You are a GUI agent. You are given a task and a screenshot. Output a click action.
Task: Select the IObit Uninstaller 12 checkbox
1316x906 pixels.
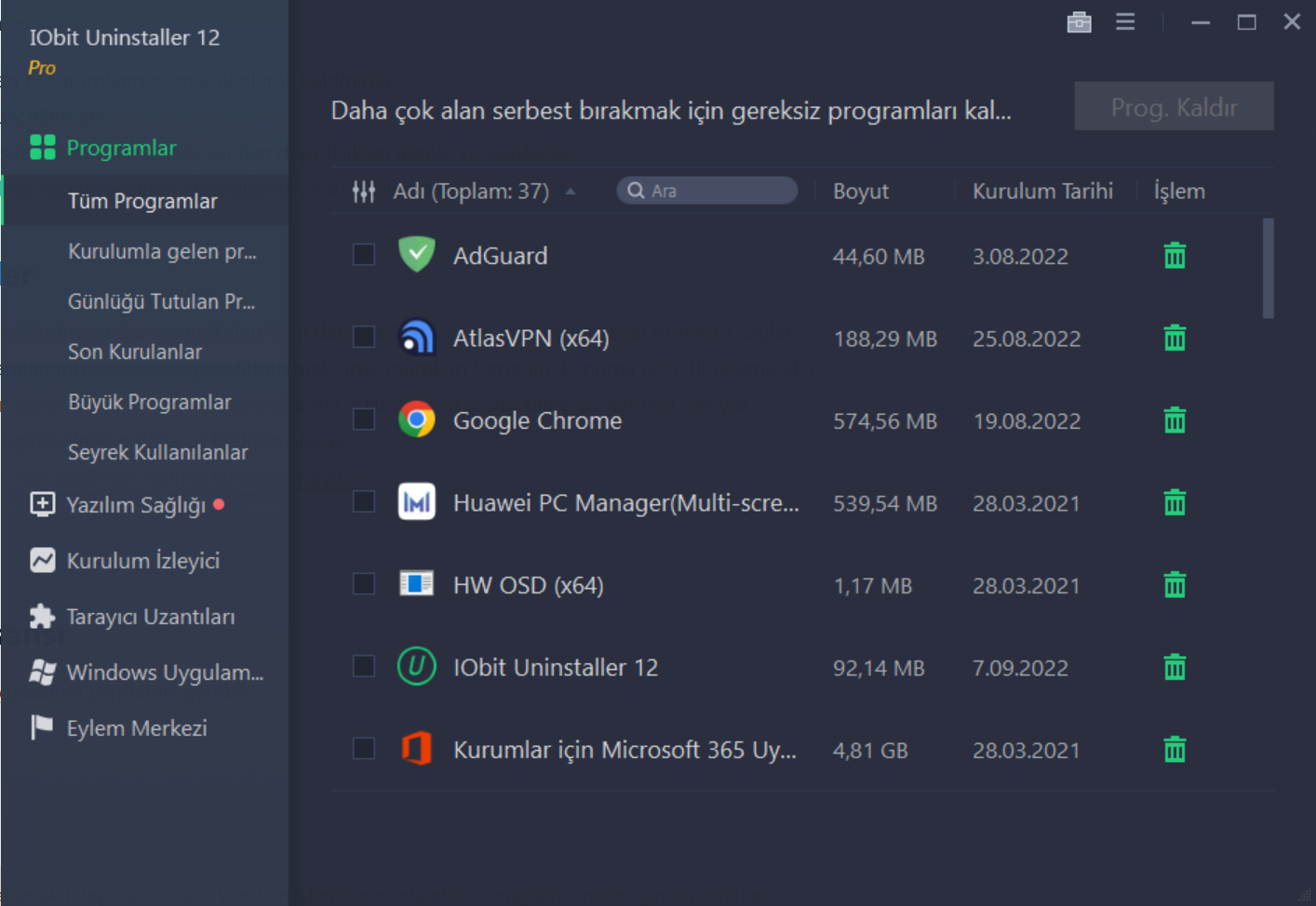click(x=364, y=666)
